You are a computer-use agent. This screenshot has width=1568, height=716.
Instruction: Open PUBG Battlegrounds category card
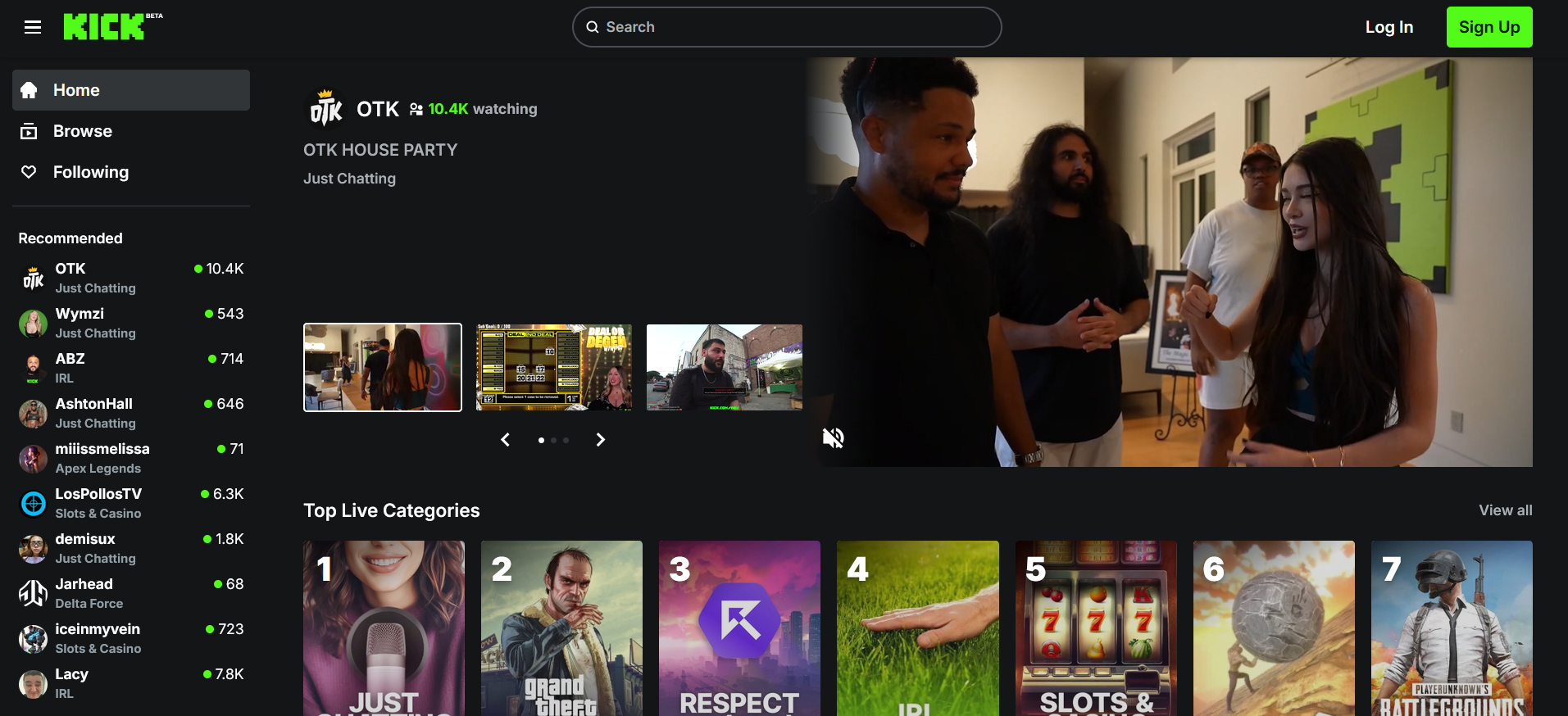(x=1452, y=628)
